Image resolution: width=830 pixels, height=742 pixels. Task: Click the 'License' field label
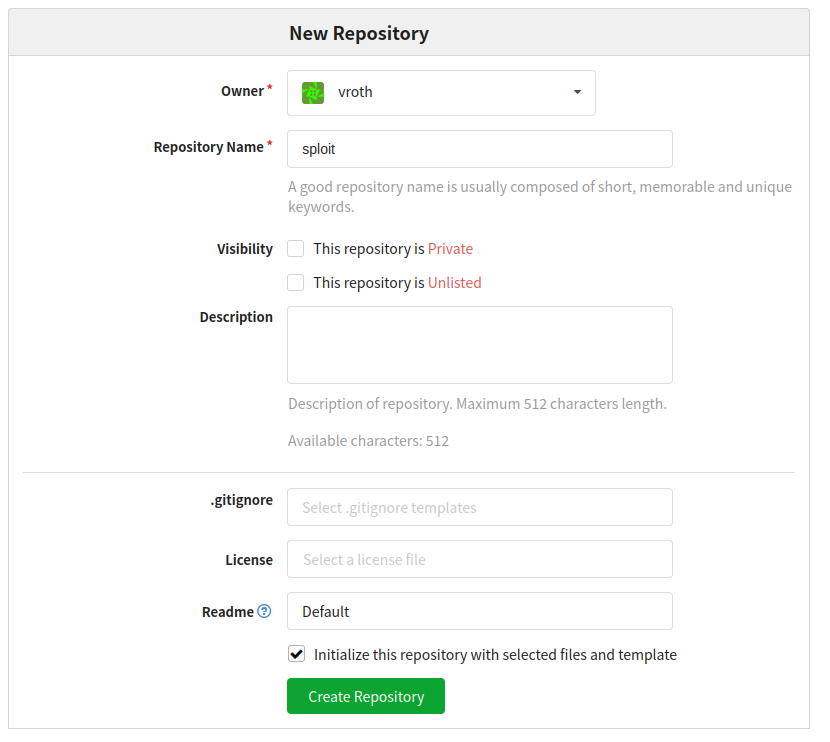point(249,559)
